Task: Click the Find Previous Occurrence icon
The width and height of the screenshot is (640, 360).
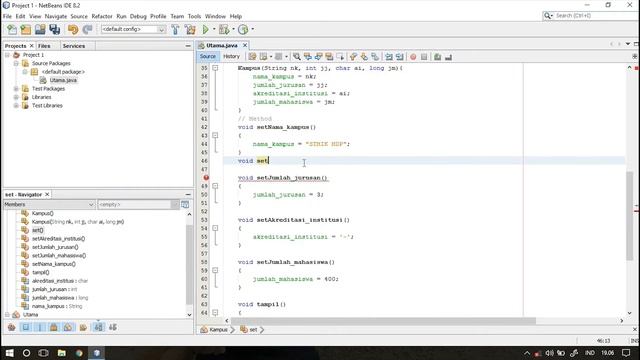Action: pos(308,57)
